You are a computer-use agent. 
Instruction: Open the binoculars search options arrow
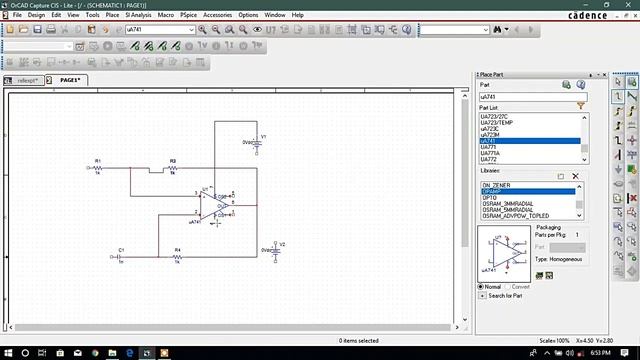[x=507, y=29]
